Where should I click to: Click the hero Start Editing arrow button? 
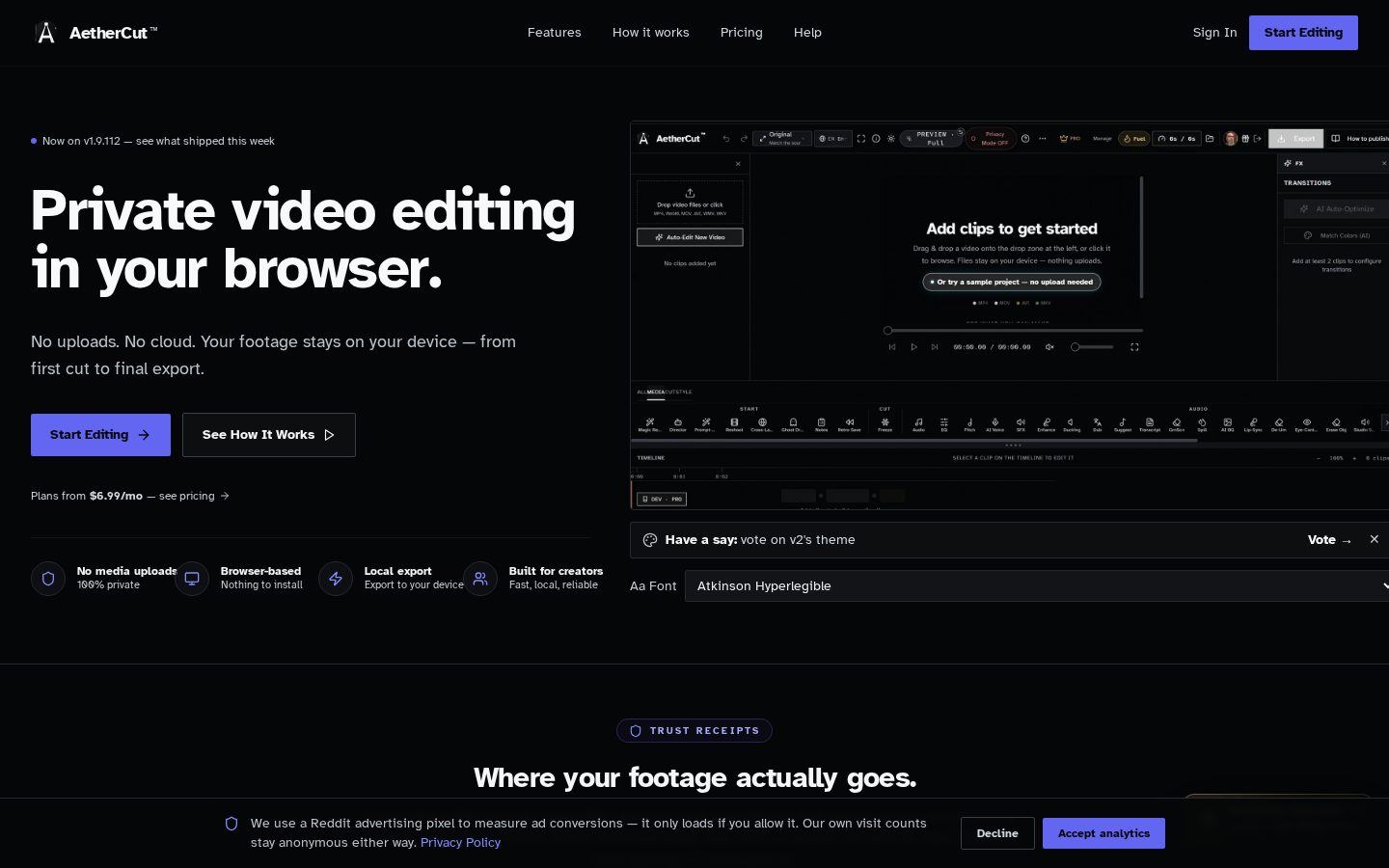coord(100,435)
